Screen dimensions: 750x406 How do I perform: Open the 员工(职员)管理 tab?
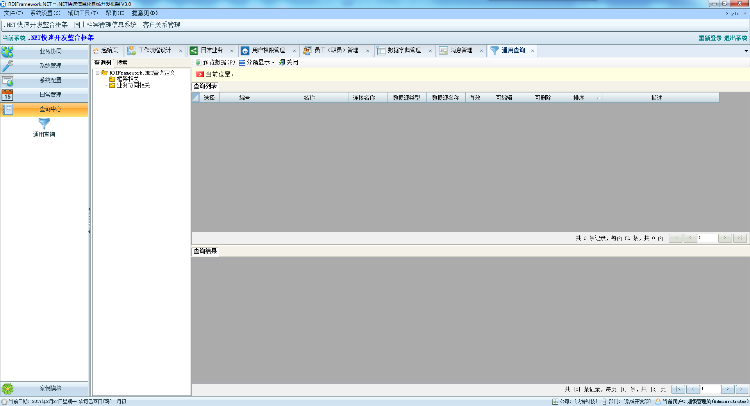[336, 50]
